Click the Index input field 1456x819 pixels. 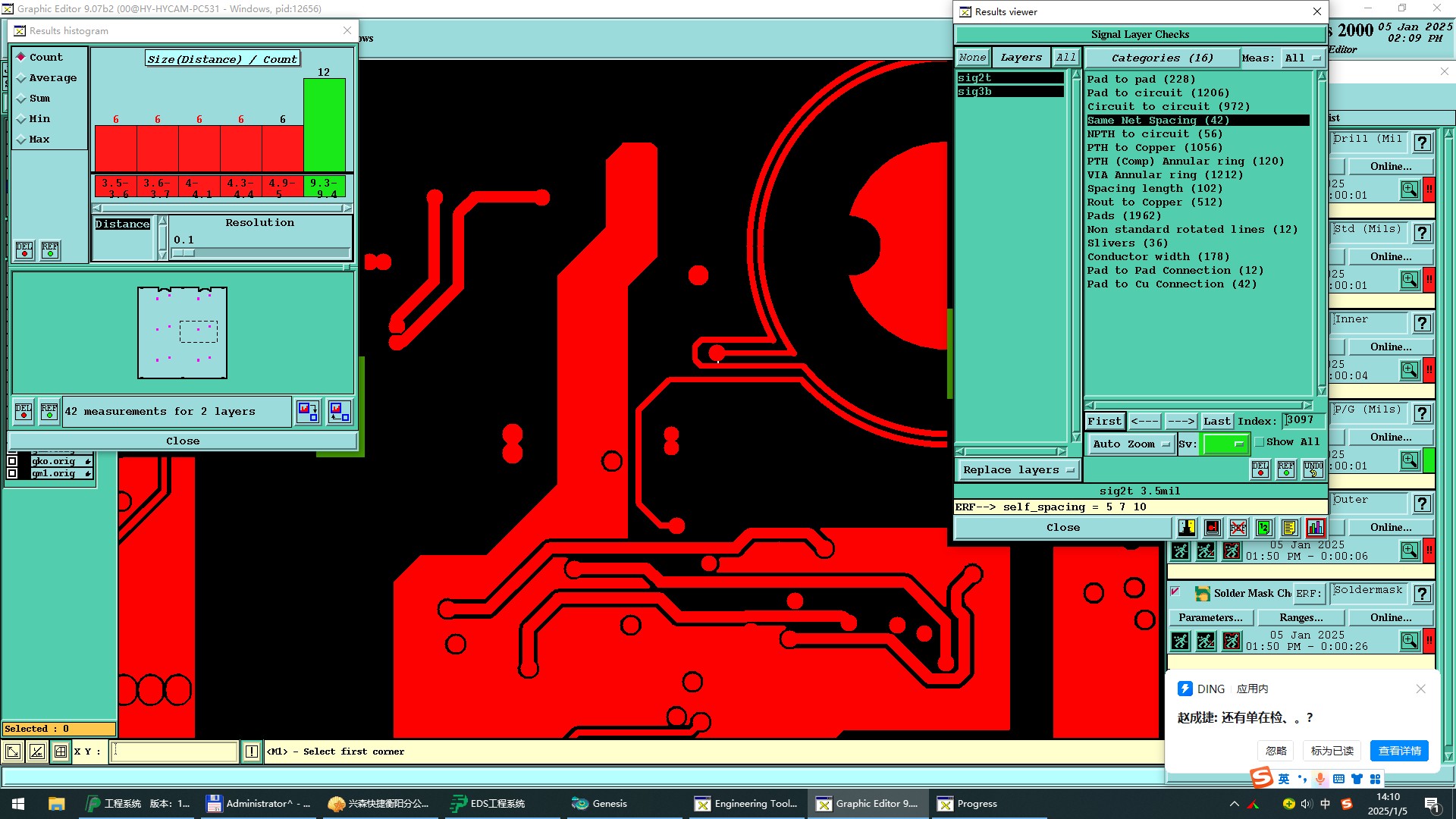pos(1304,420)
